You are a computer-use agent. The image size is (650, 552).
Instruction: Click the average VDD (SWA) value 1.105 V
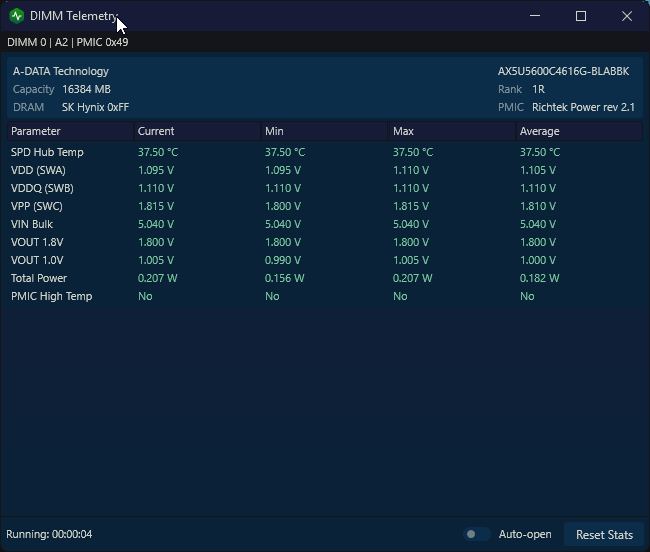(x=538, y=170)
